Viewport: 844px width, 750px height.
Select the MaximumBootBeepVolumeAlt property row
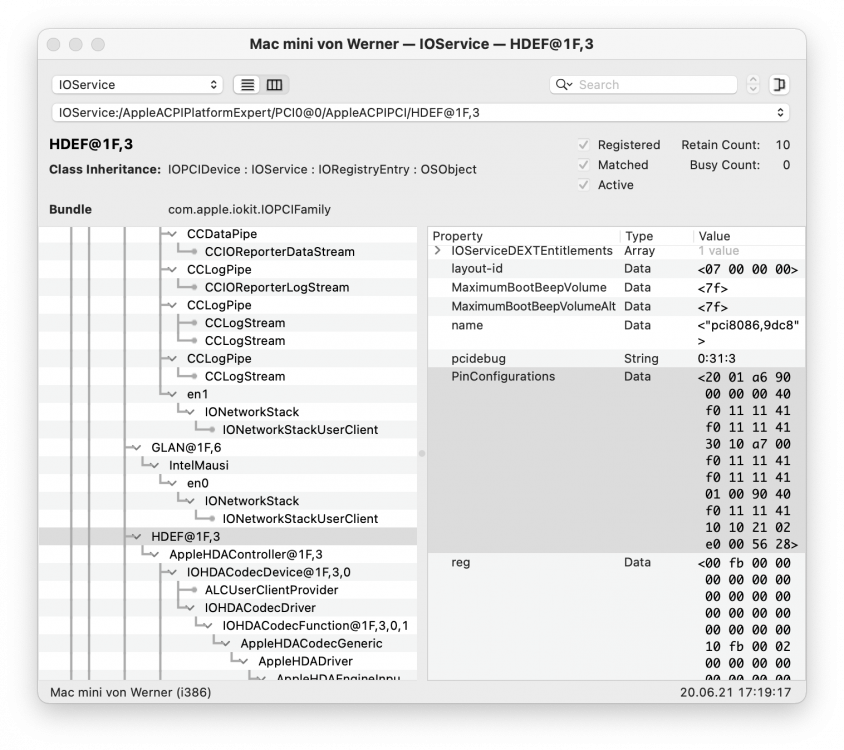(617, 306)
